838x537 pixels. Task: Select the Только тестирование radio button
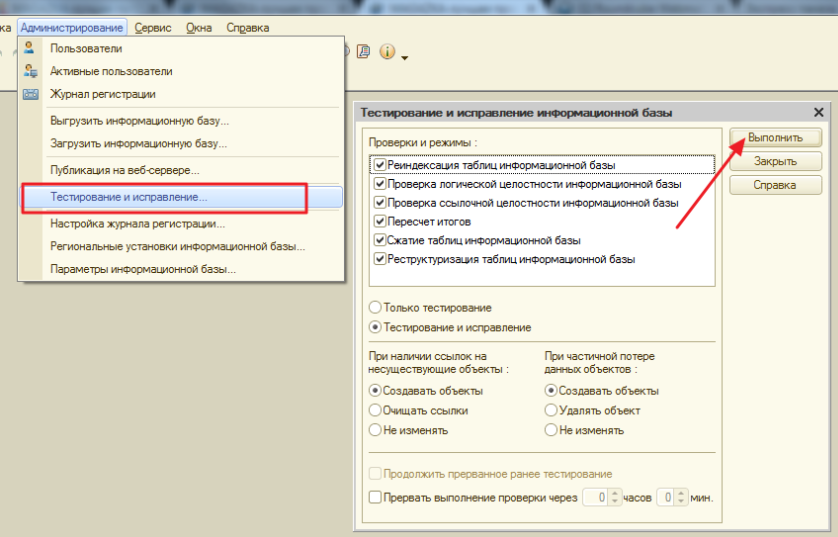(x=375, y=307)
